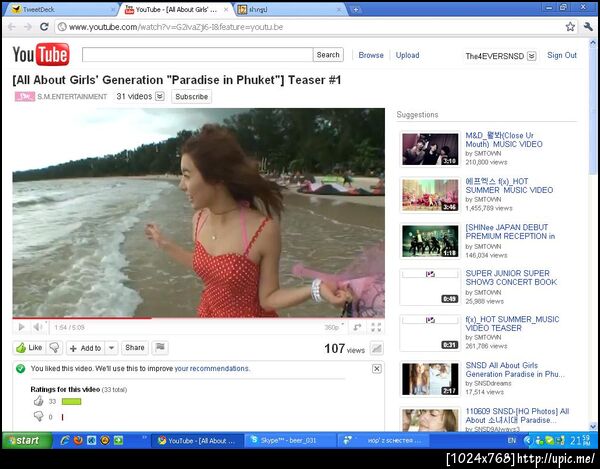Open the f(x) HOT SUMMER MUSIC VIDEO TEASER link
Screen dimensions: 600x469
512,324
